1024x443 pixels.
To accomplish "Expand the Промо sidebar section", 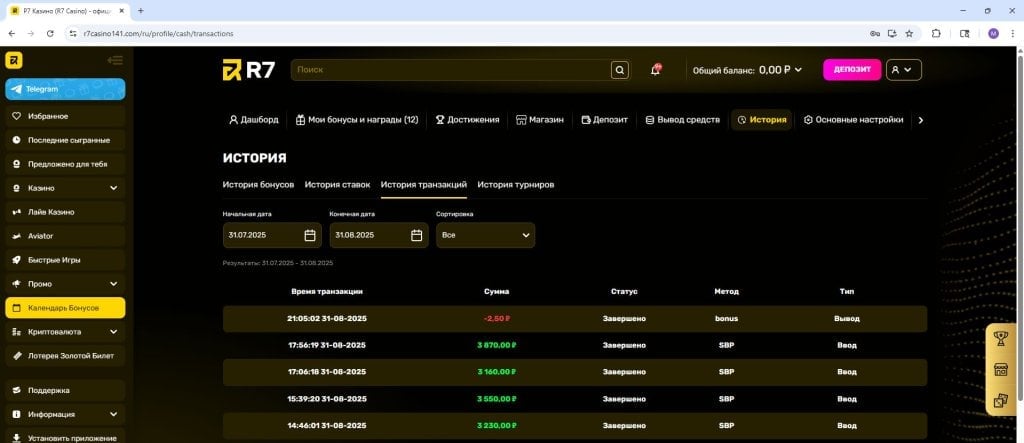I will pyautogui.click(x=65, y=284).
